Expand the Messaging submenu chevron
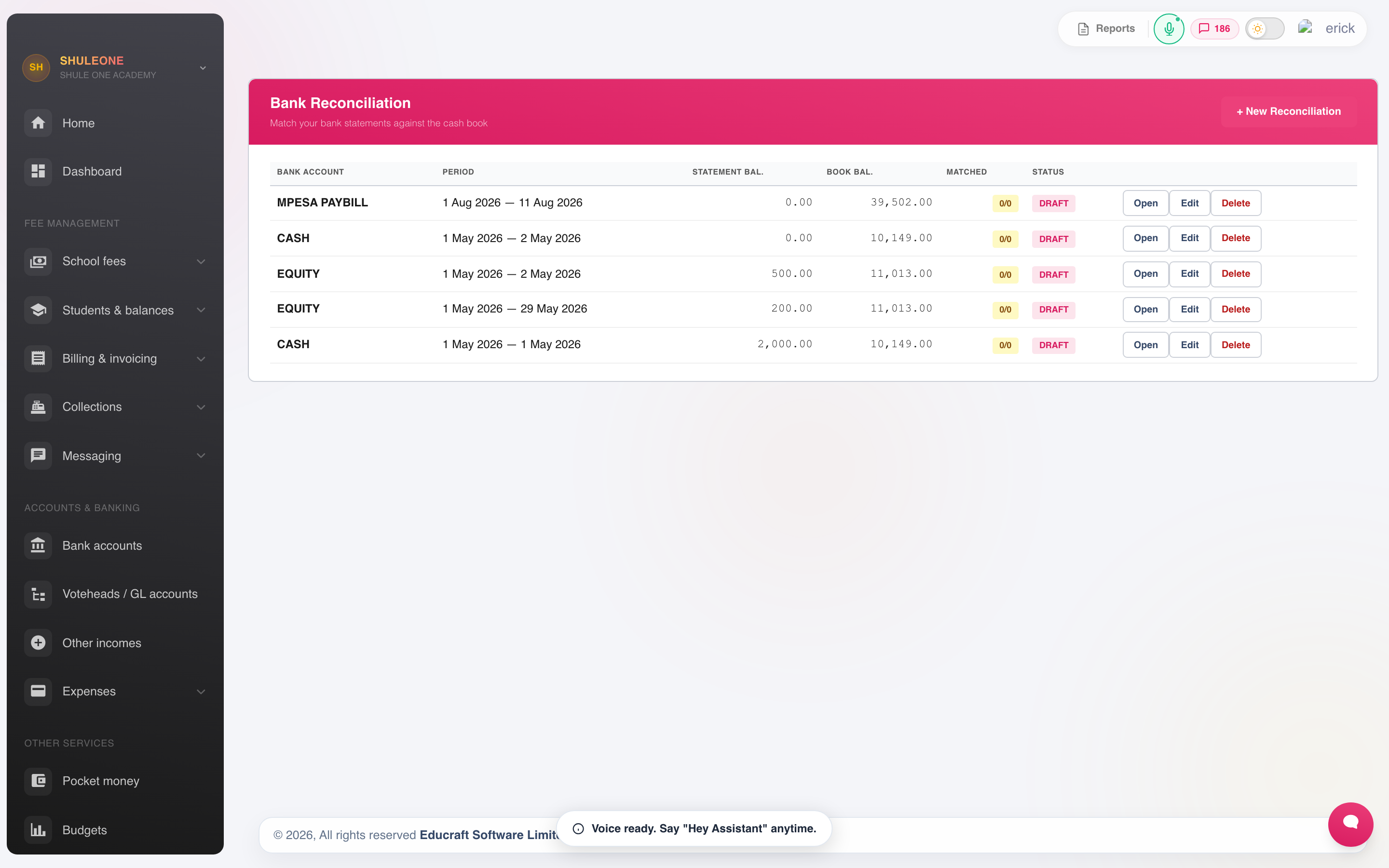This screenshot has width=1389, height=868. pyautogui.click(x=201, y=456)
